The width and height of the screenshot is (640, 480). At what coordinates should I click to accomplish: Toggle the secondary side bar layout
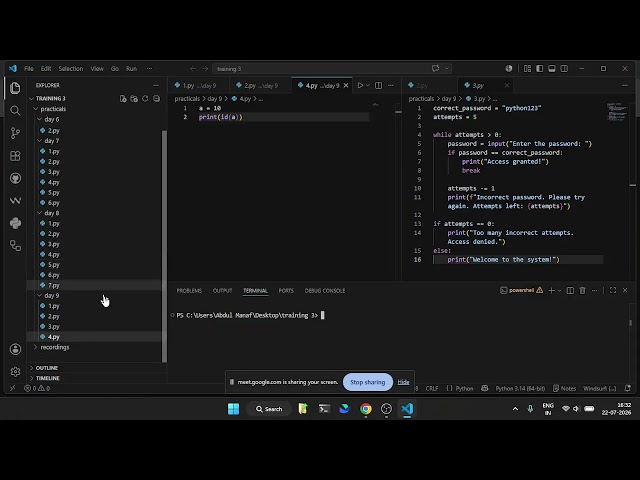564,69
